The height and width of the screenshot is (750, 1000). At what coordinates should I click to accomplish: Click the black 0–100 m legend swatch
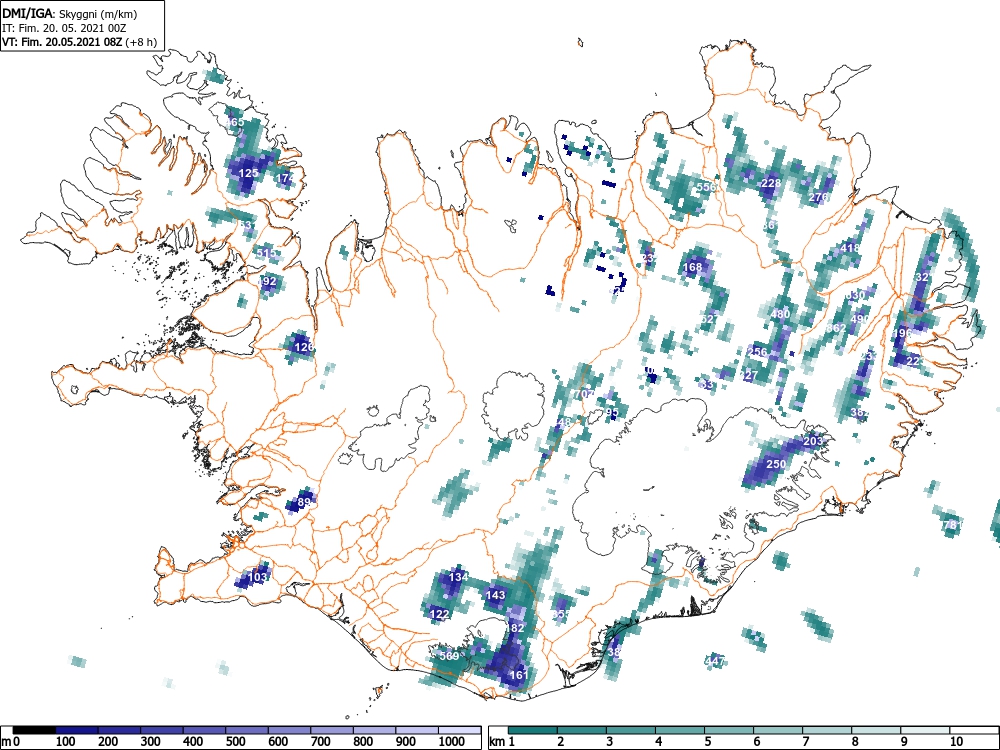tap(34, 730)
